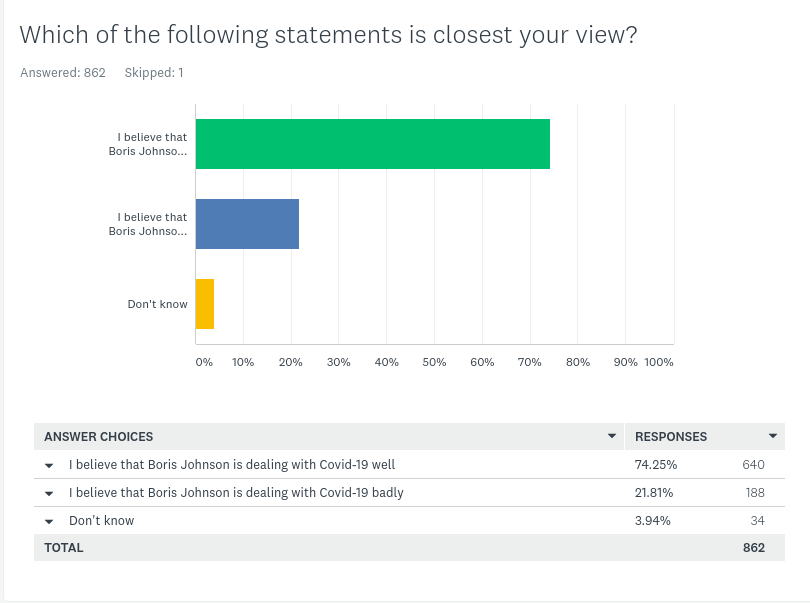This screenshot has height=603, width=810.
Task: Click the question title heading
Action: [x=329, y=35]
